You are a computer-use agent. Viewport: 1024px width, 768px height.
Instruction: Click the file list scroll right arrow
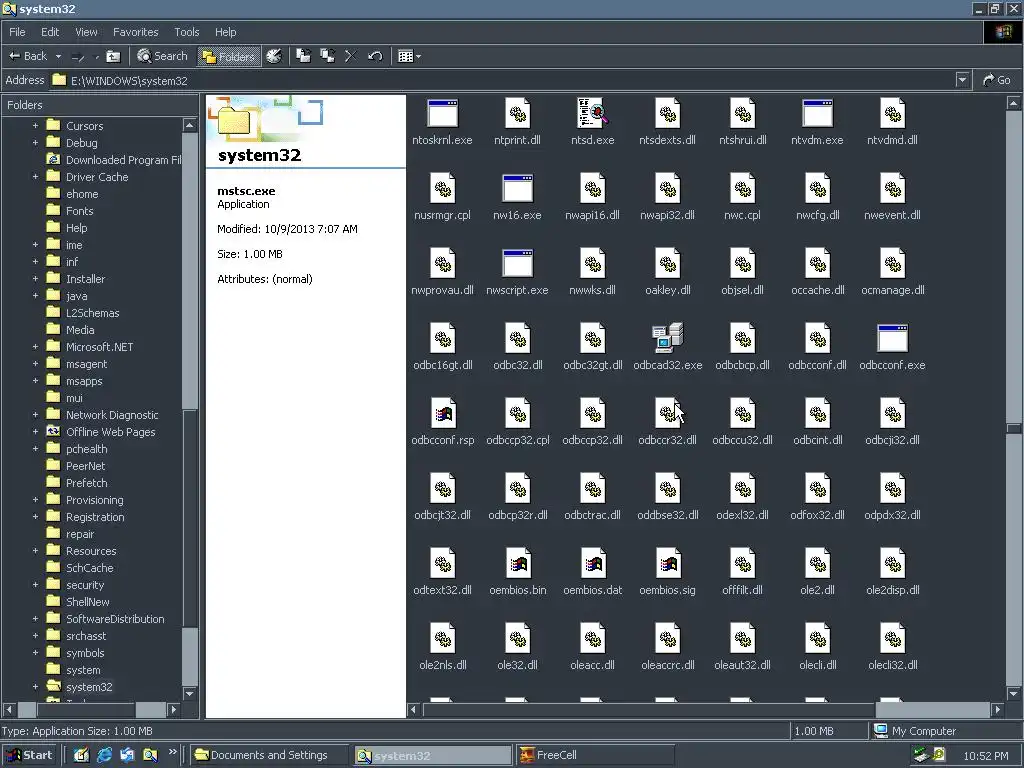coord(997,709)
